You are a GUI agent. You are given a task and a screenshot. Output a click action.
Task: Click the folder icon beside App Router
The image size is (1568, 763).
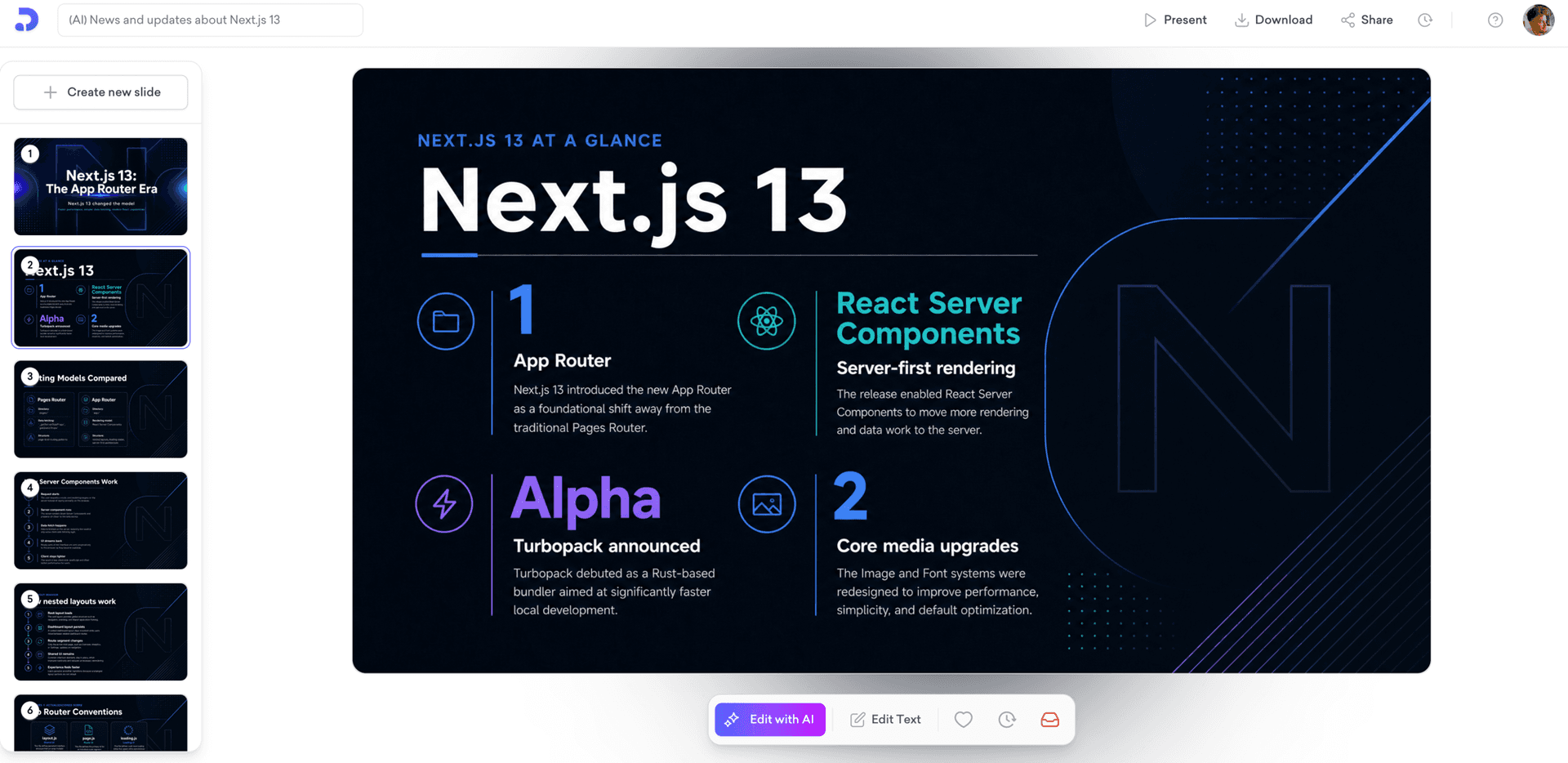point(446,321)
